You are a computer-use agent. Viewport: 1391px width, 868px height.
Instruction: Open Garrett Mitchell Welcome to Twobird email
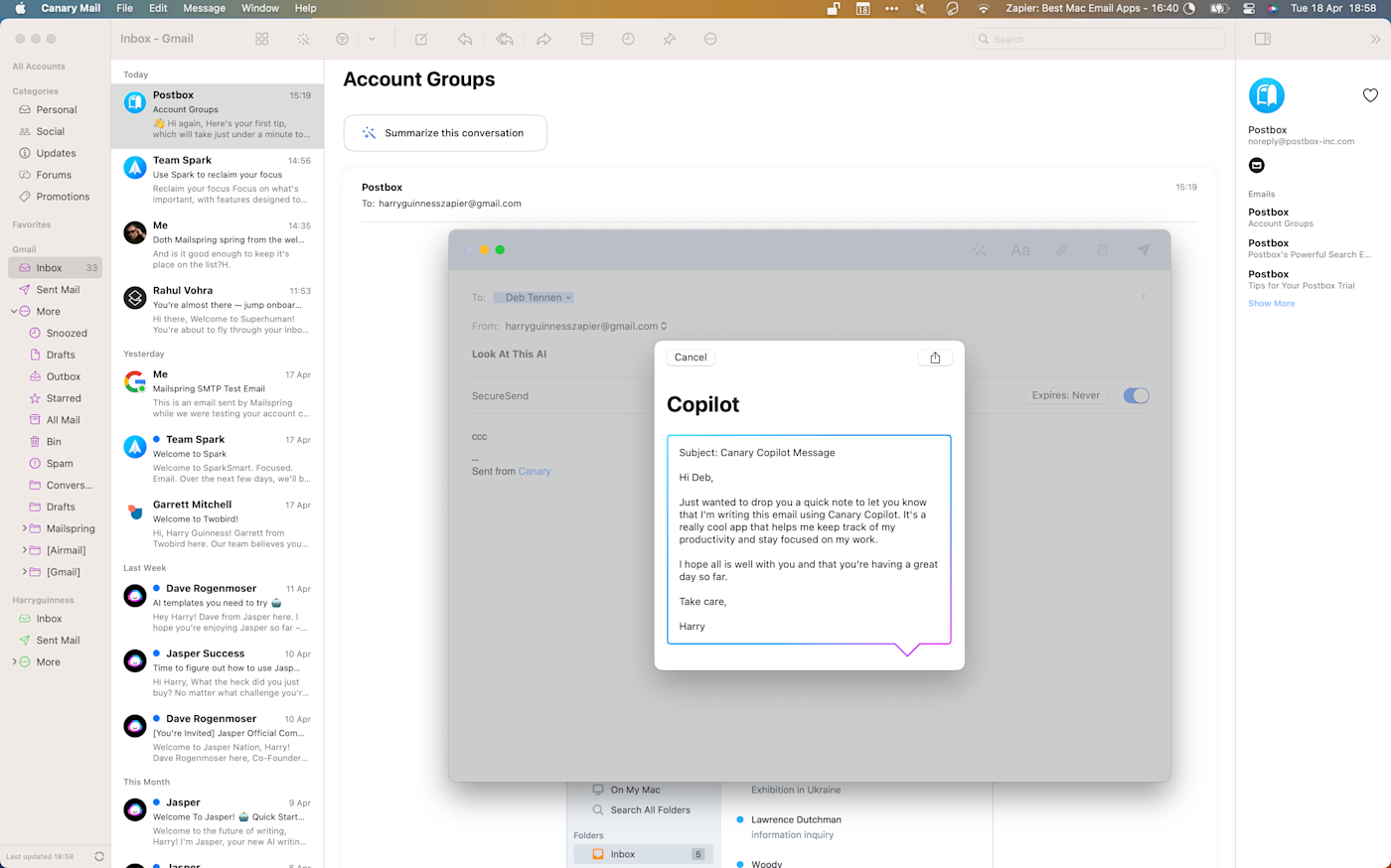(x=218, y=525)
